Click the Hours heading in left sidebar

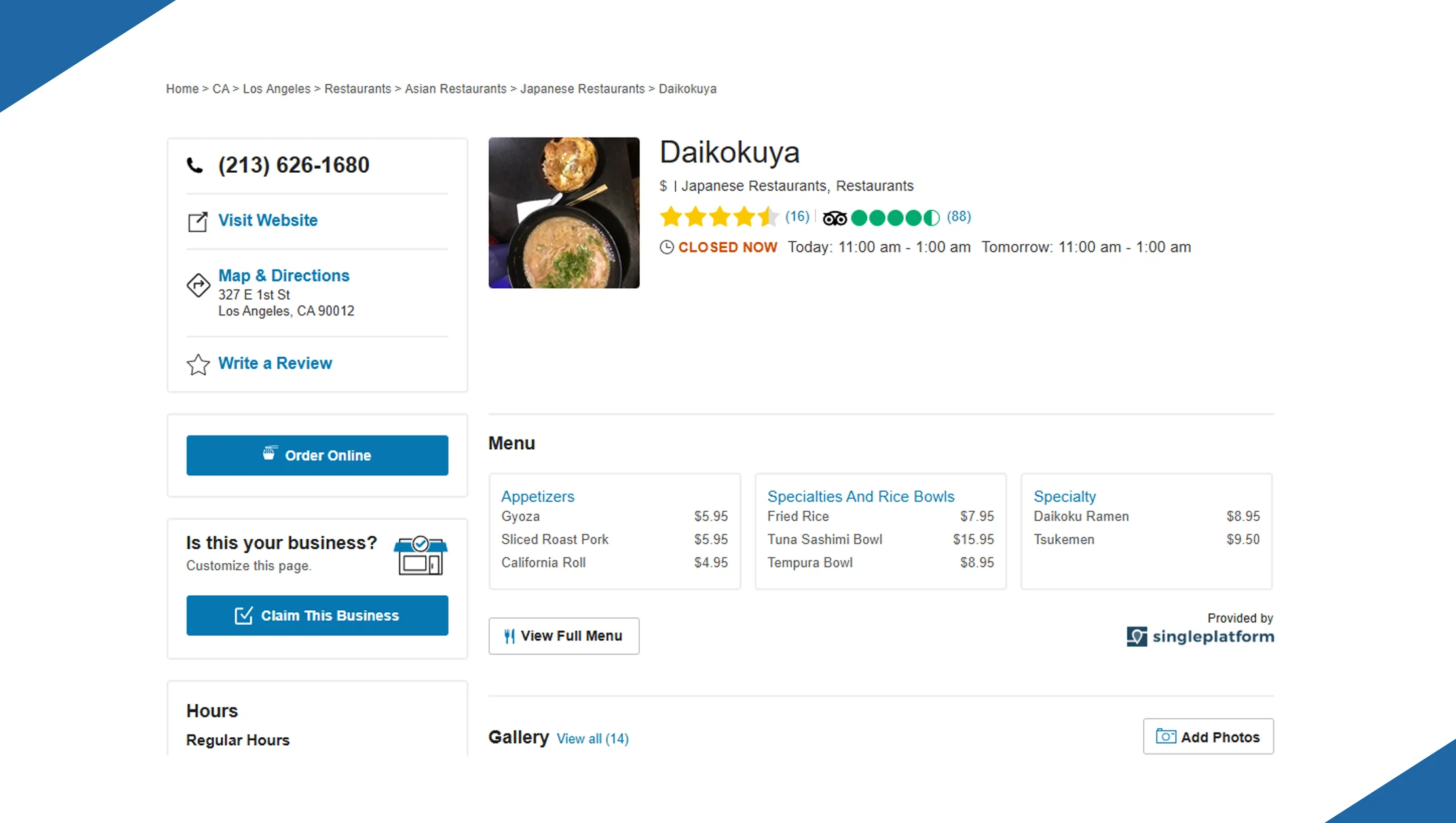click(x=212, y=711)
